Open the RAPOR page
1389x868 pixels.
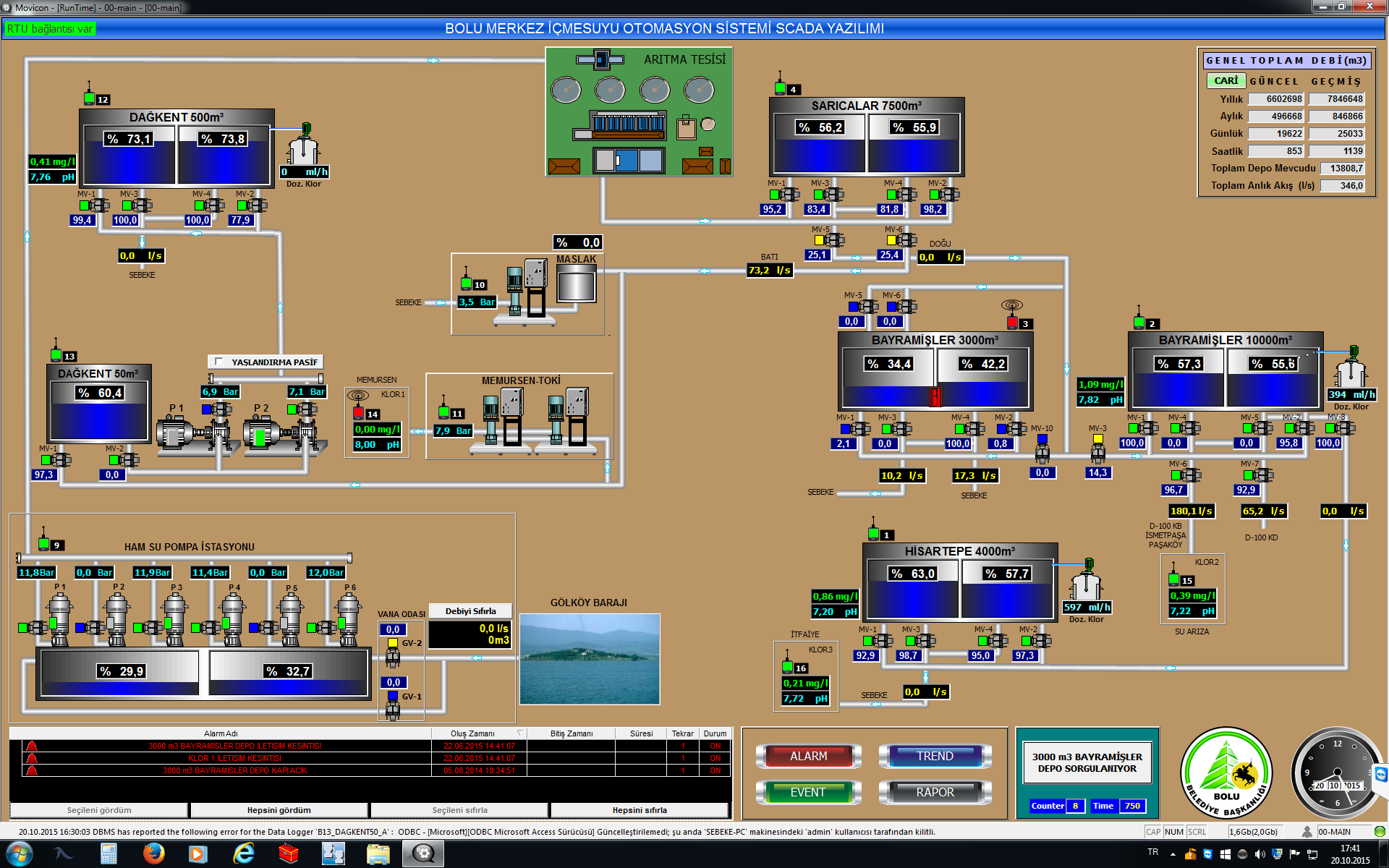pos(935,792)
